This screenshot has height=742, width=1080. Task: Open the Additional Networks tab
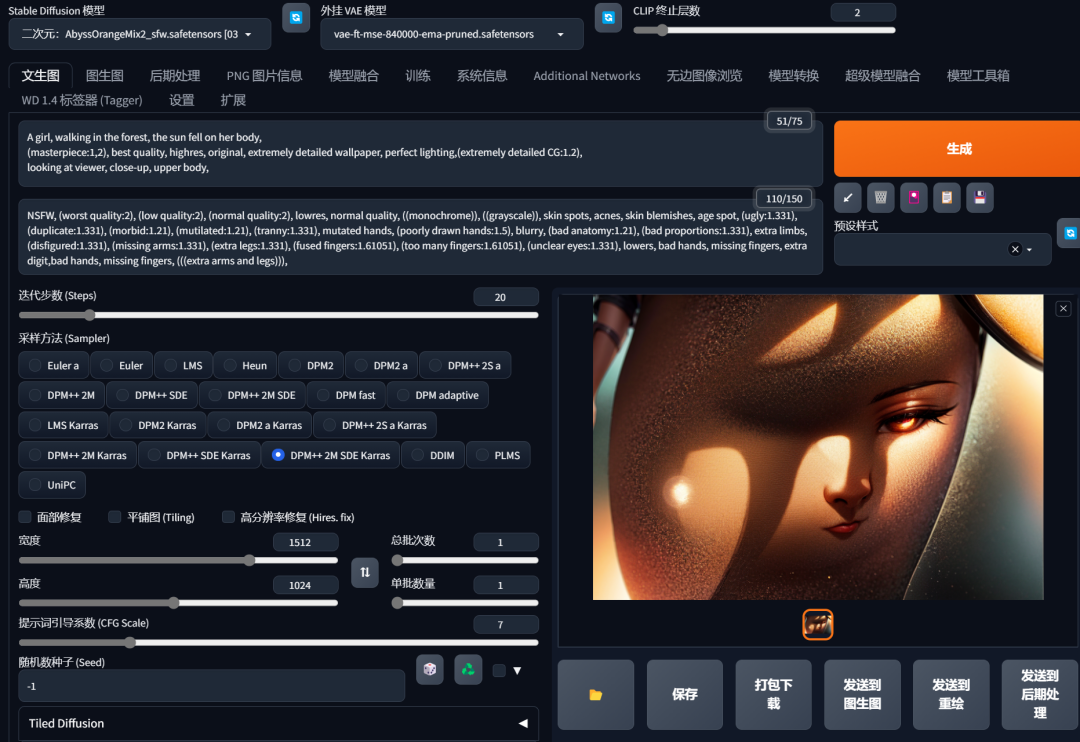click(x=586, y=76)
